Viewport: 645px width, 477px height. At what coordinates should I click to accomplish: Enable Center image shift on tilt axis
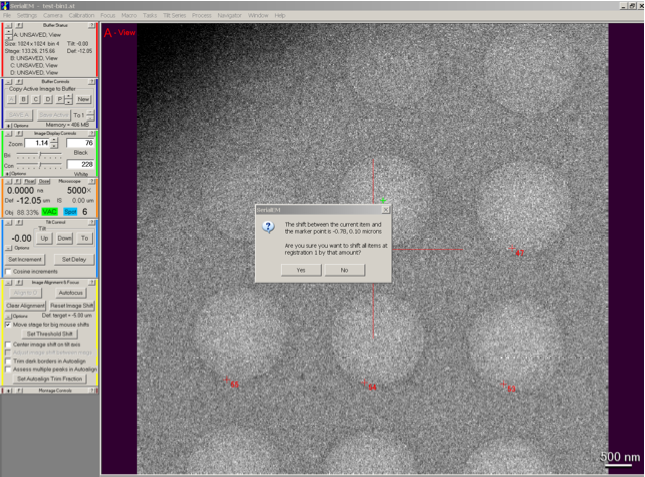9,344
